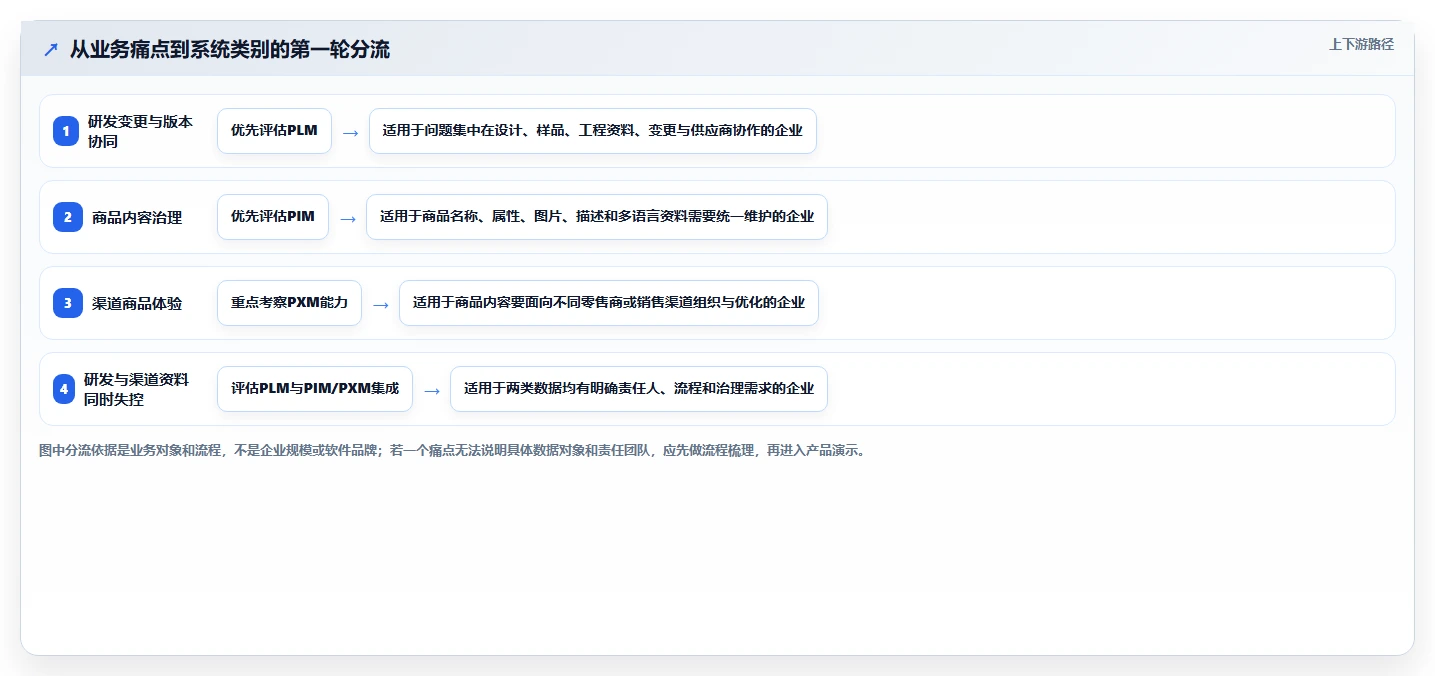Click the number 4 badge

click(x=64, y=389)
